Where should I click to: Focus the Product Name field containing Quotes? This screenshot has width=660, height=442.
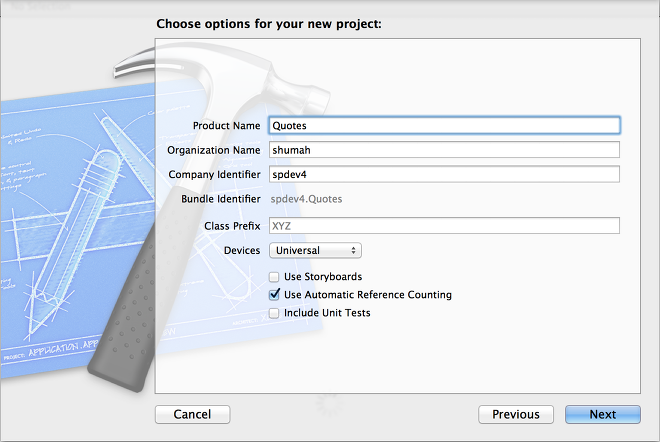(444, 125)
